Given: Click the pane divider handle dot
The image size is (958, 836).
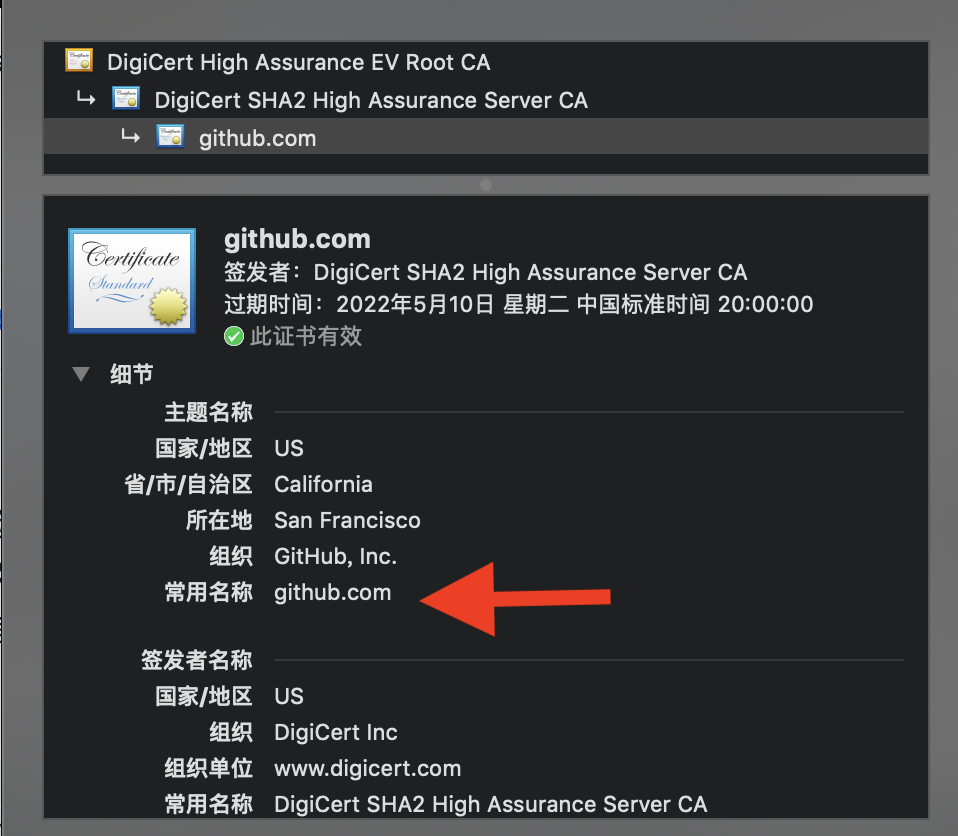Looking at the screenshot, I should 486,185.
